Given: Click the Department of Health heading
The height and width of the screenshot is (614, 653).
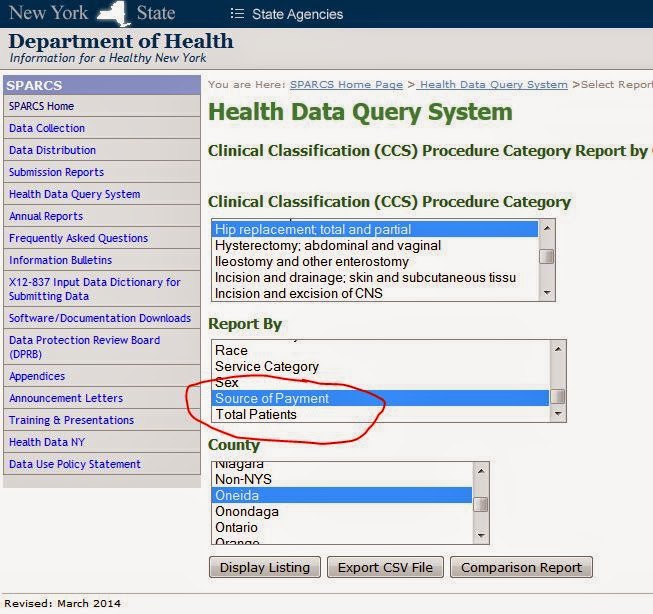Looking at the screenshot, I should 121,41.
